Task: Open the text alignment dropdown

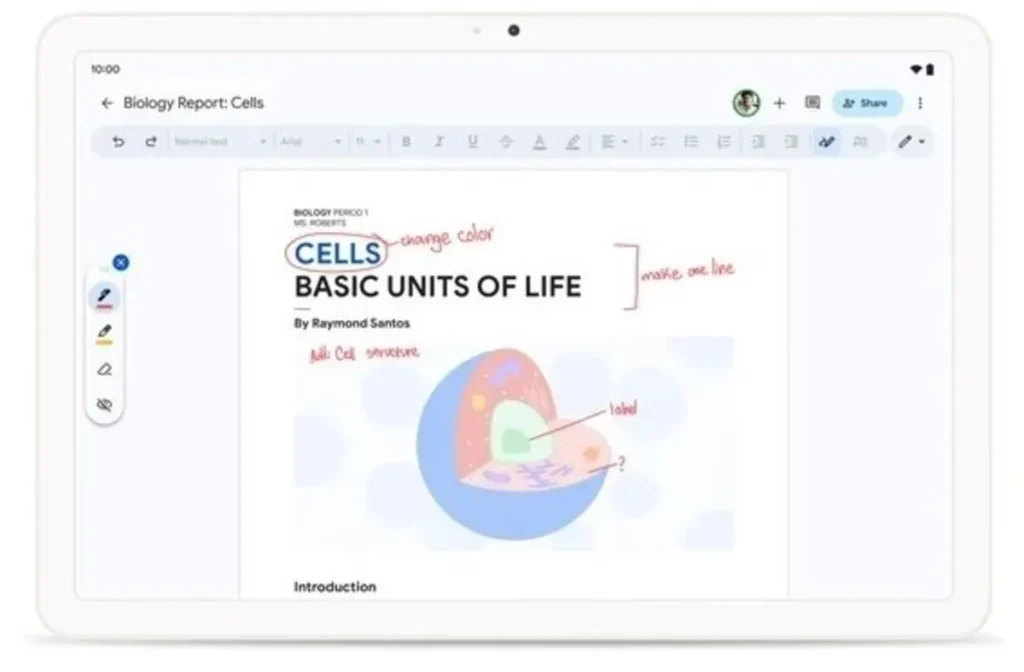Action: click(x=613, y=142)
